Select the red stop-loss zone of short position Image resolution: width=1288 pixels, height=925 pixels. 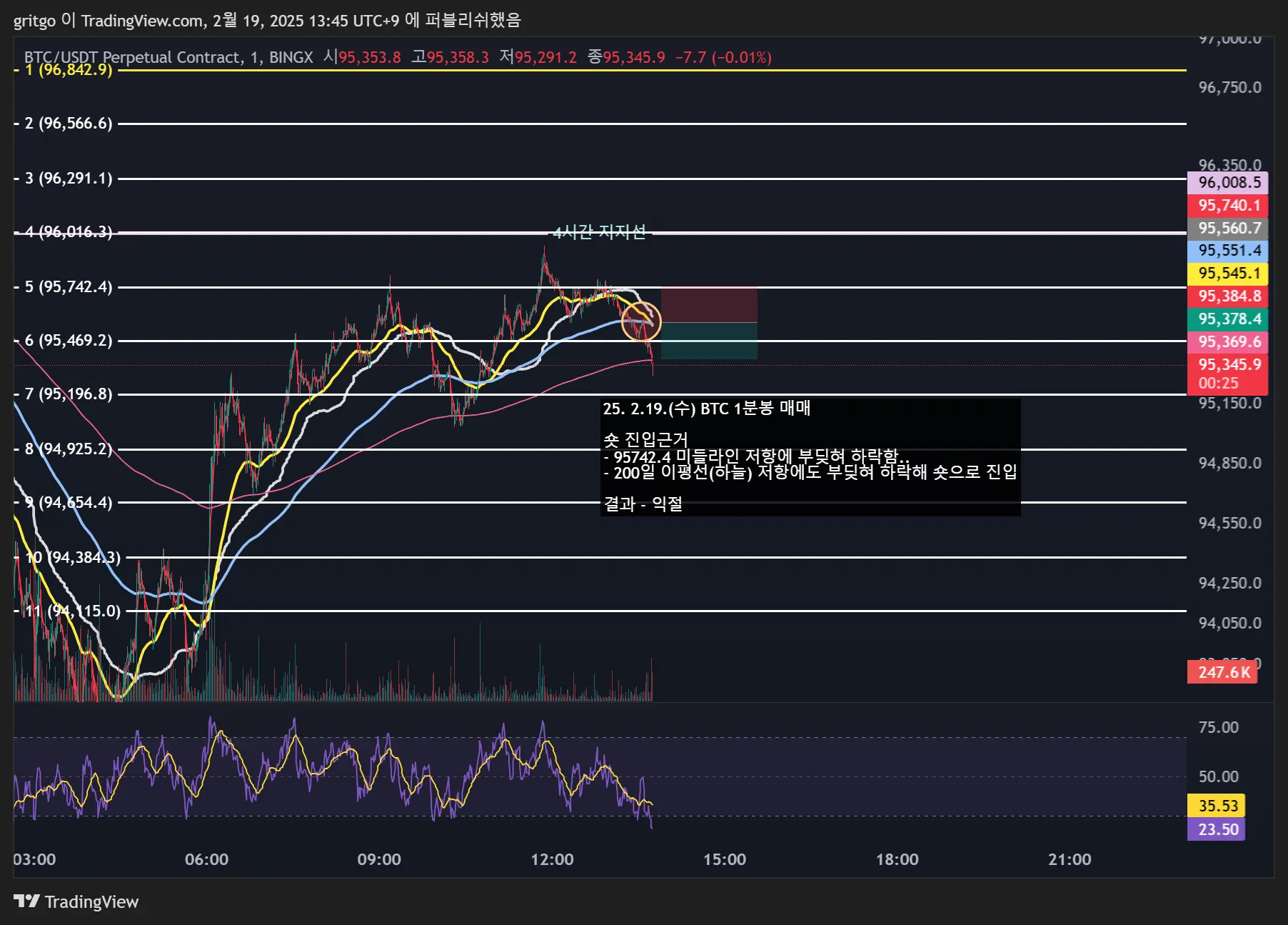(709, 305)
